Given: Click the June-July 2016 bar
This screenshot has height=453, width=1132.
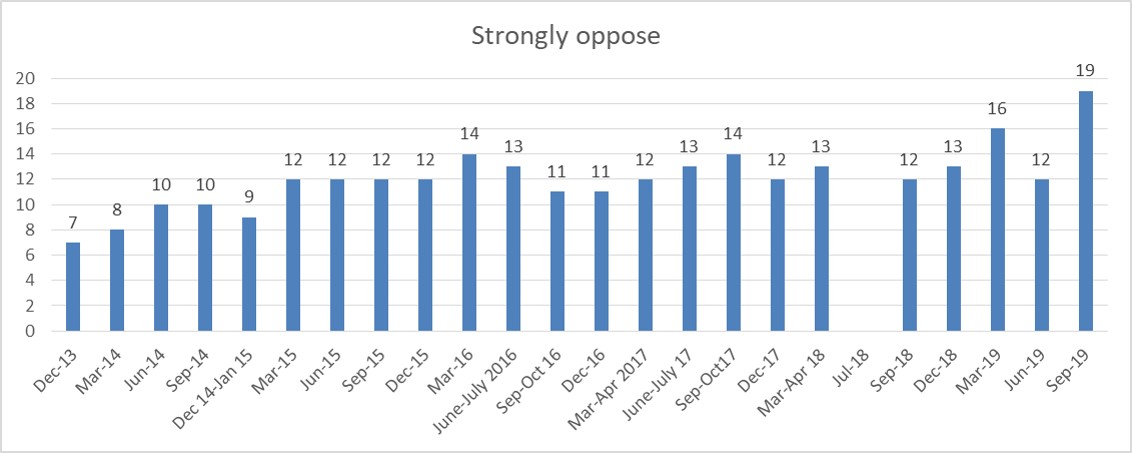Looking at the screenshot, I should point(513,248).
